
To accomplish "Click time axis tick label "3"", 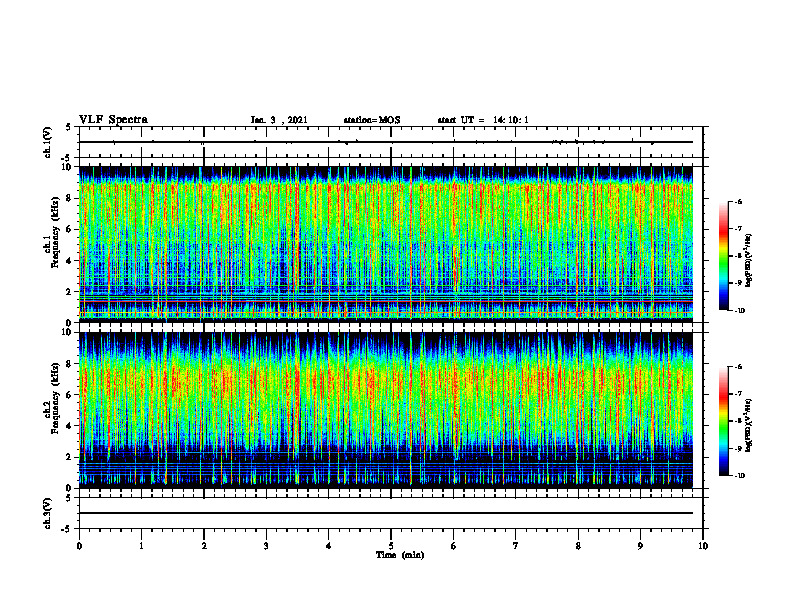I will [x=266, y=546].
